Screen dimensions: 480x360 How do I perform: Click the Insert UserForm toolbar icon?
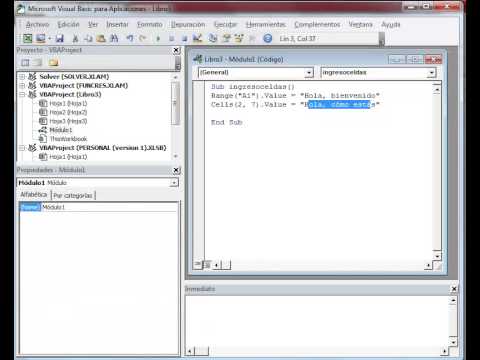click(x=41, y=39)
